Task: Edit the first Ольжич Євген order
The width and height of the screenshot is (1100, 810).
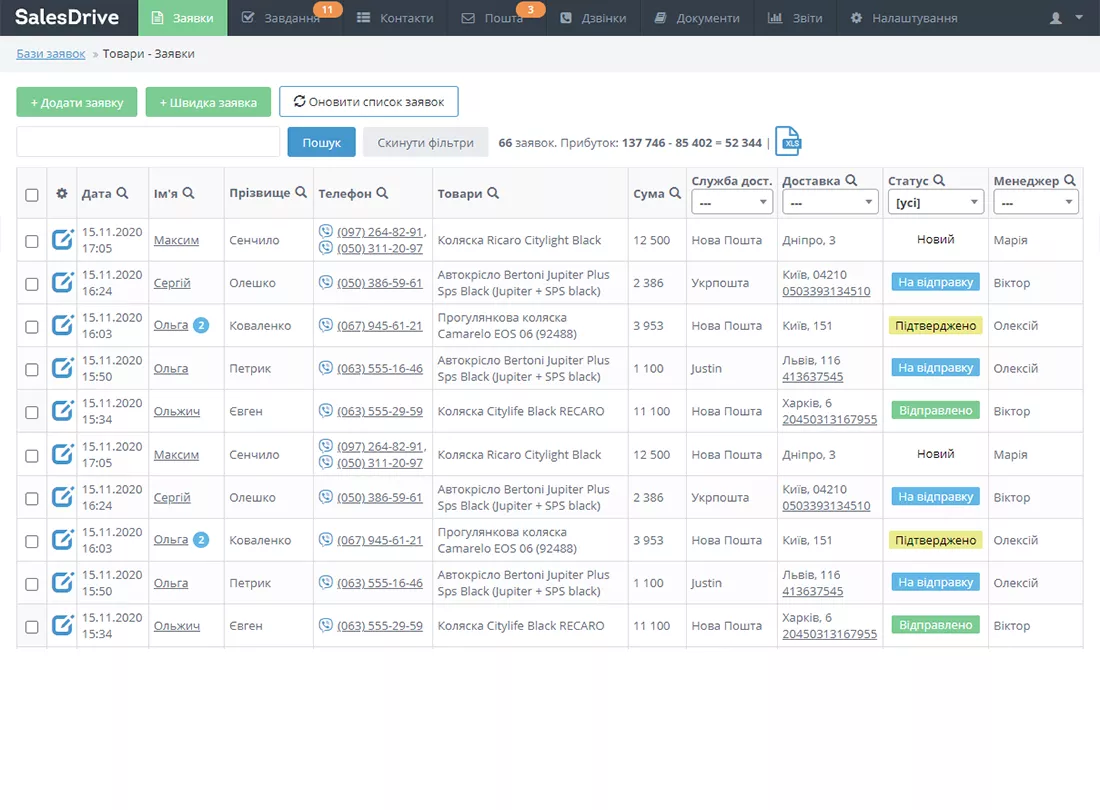Action: tap(62, 411)
